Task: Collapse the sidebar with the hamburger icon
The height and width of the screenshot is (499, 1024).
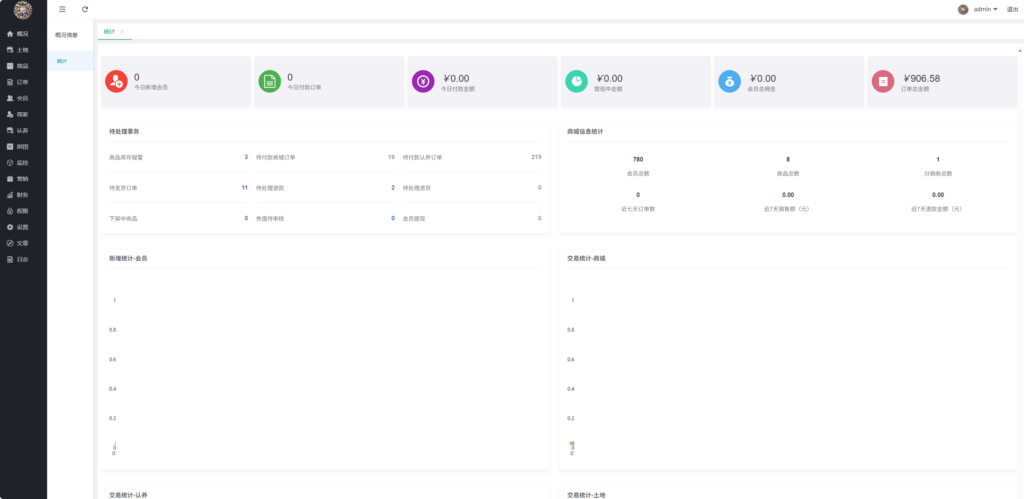Action: click(63, 9)
